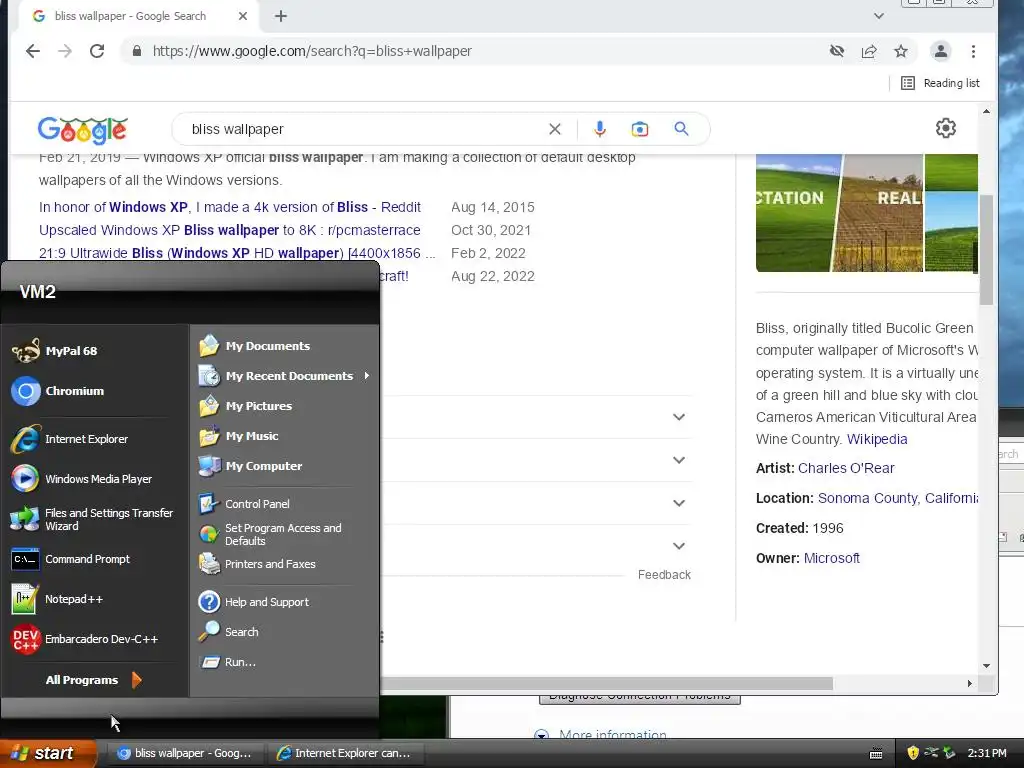1024x768 pixels.
Task: Open Control Panel
Action: [x=244, y=504]
